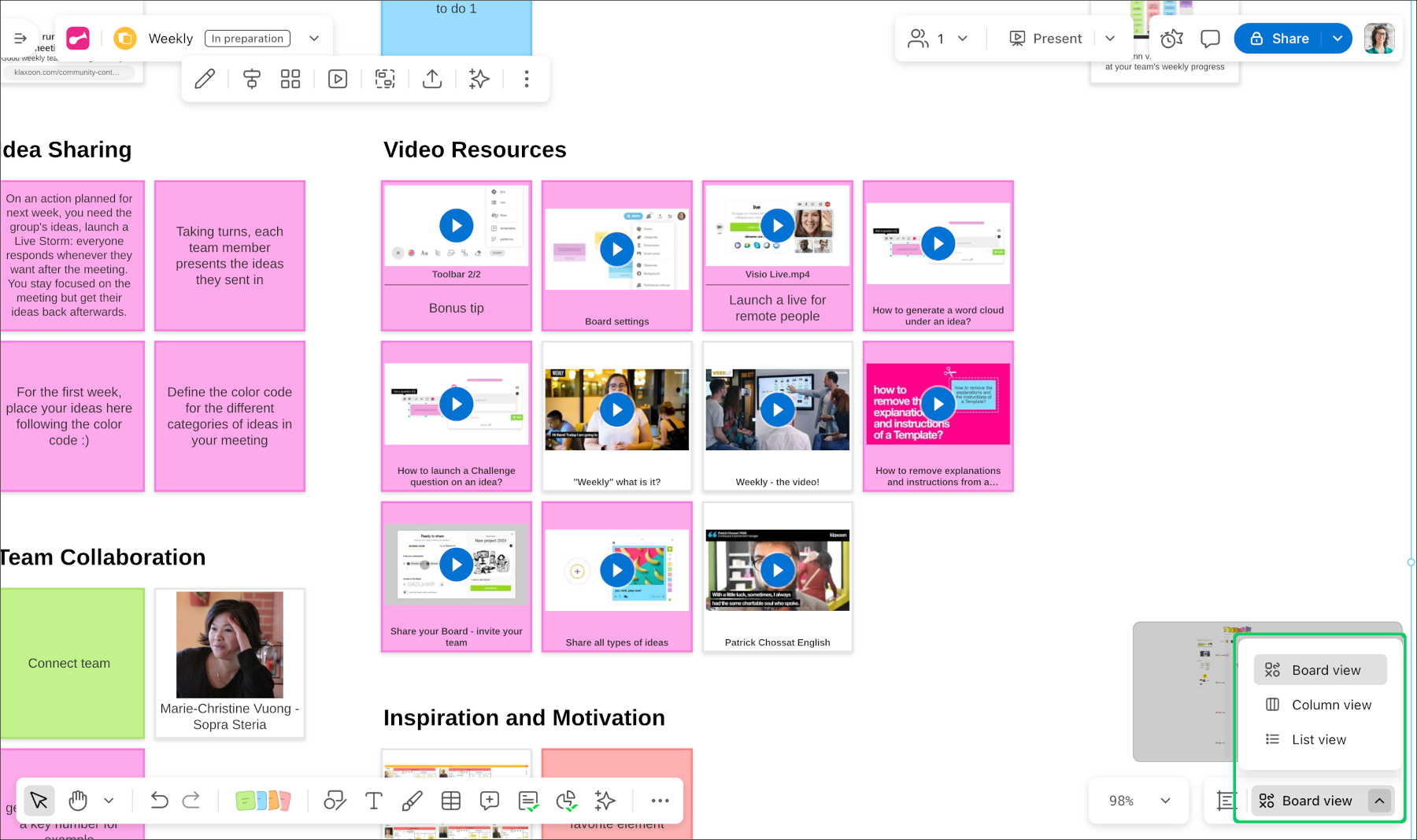This screenshot has height=840, width=1417.
Task: Select the hand pan tool
Action: coord(77,801)
